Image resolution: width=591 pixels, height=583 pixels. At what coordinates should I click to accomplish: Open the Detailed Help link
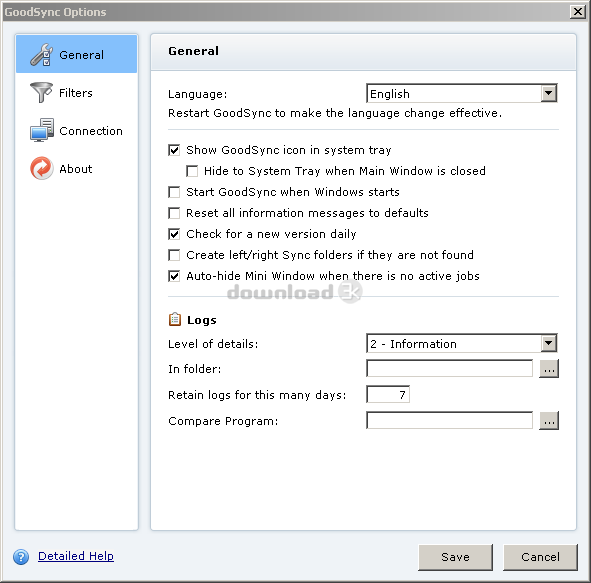coord(76,556)
